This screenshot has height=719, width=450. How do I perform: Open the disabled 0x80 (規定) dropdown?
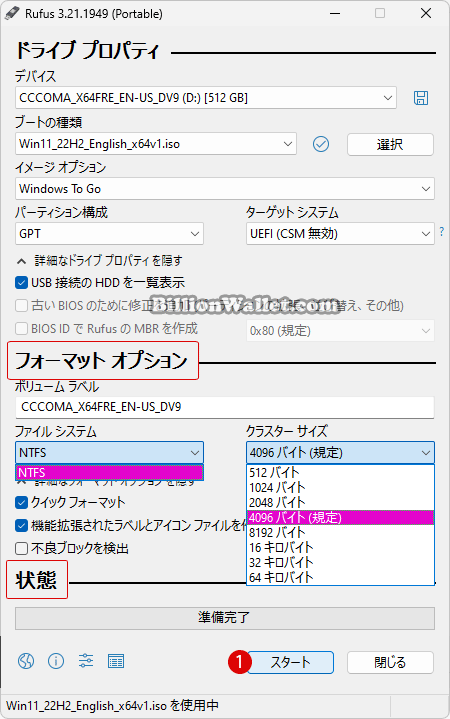(340, 331)
